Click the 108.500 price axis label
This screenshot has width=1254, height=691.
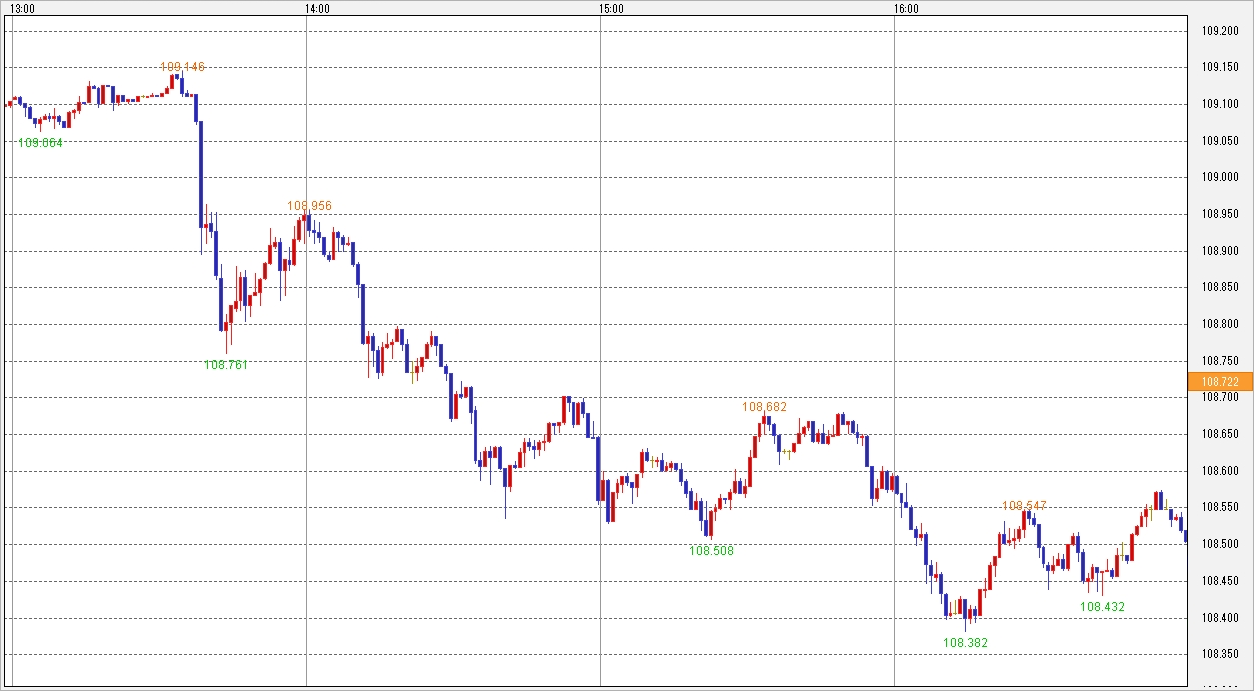coord(1220,544)
